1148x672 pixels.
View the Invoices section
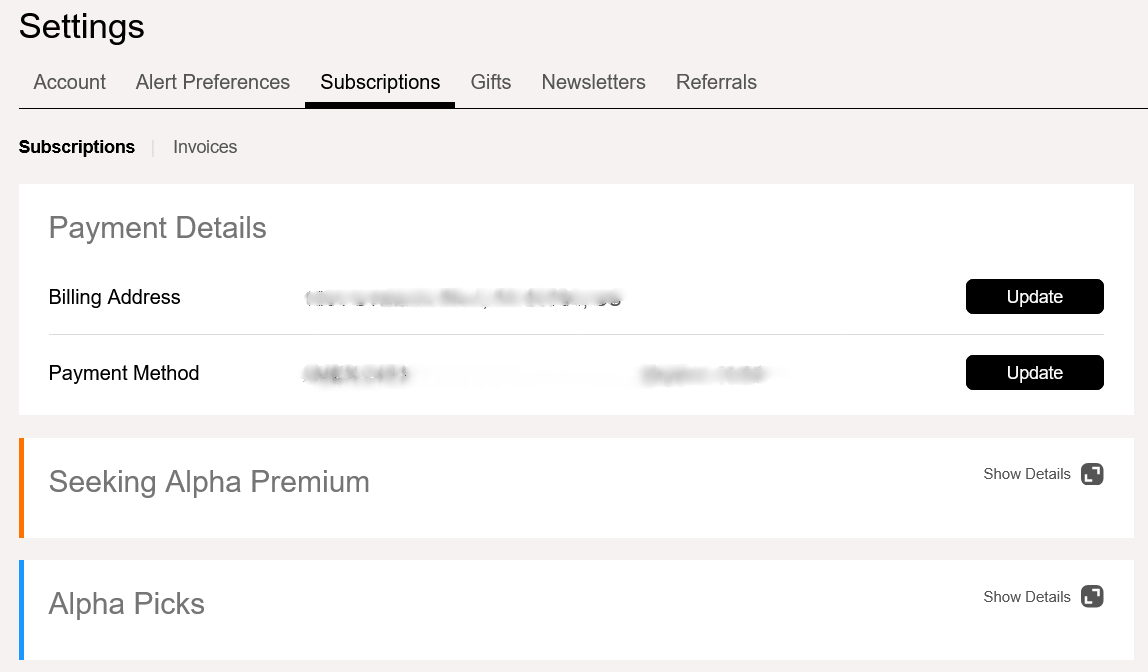click(205, 146)
